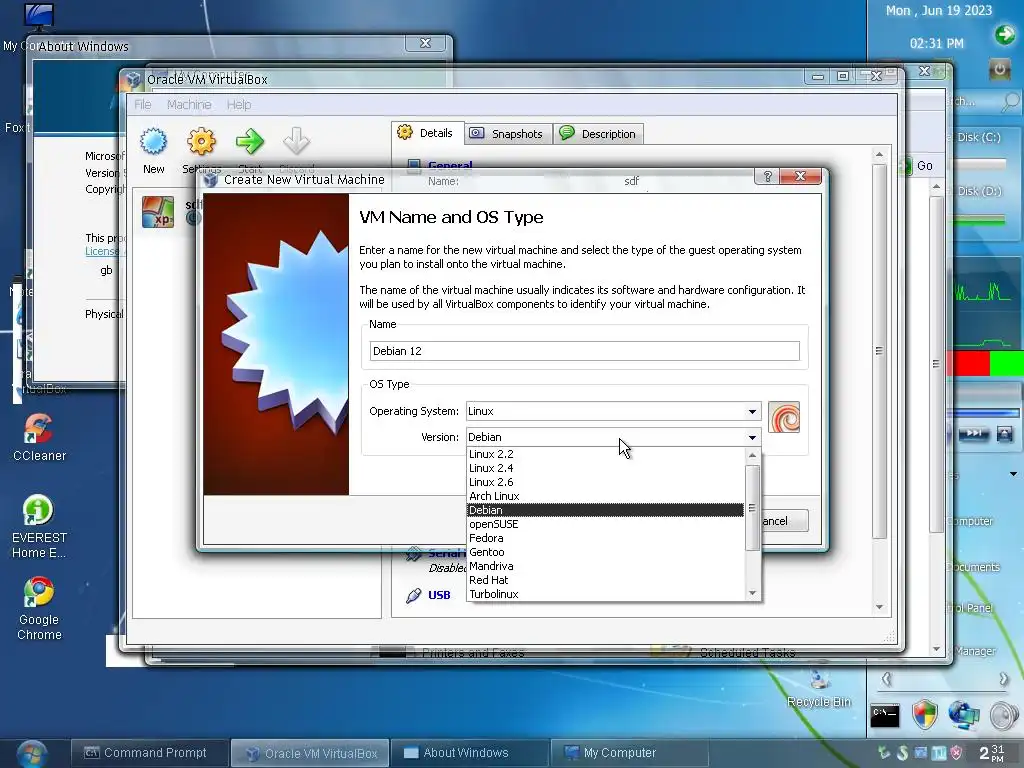
Task: Select Red Hat in the version list
Action: 605,580
